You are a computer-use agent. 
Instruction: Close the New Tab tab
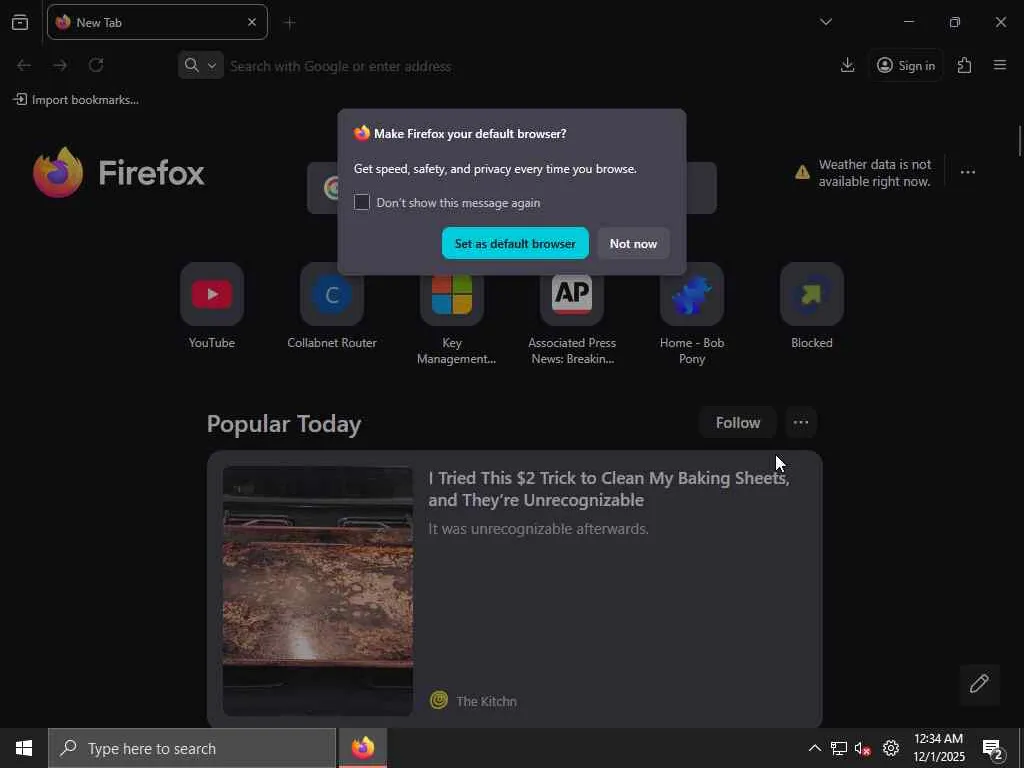(252, 22)
